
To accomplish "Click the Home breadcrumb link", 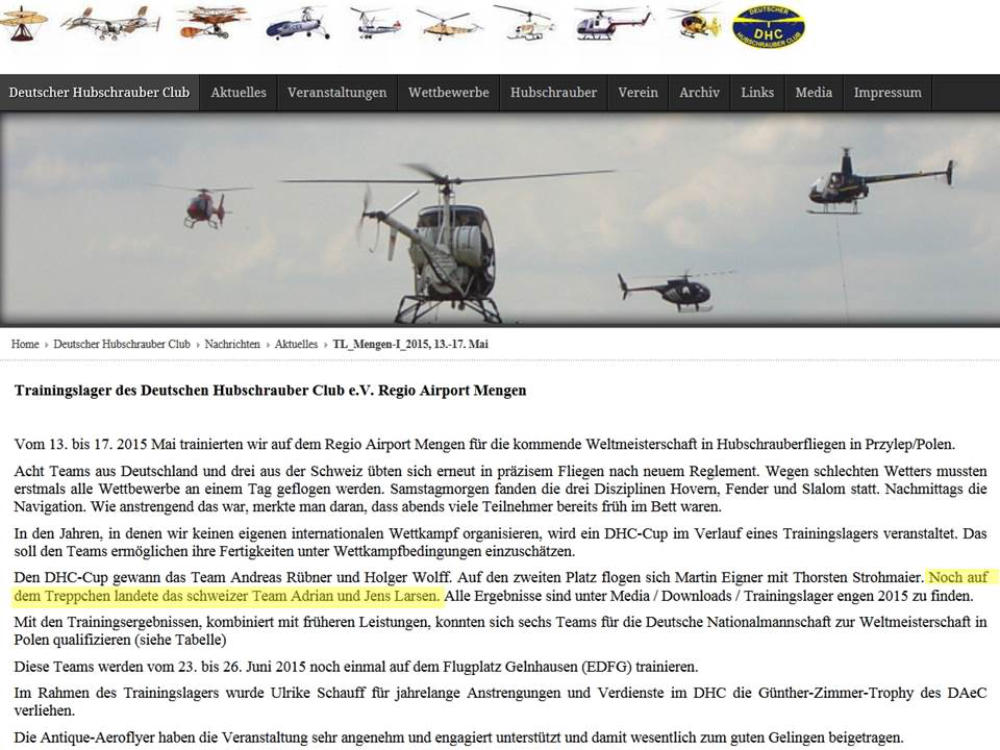I will point(25,344).
